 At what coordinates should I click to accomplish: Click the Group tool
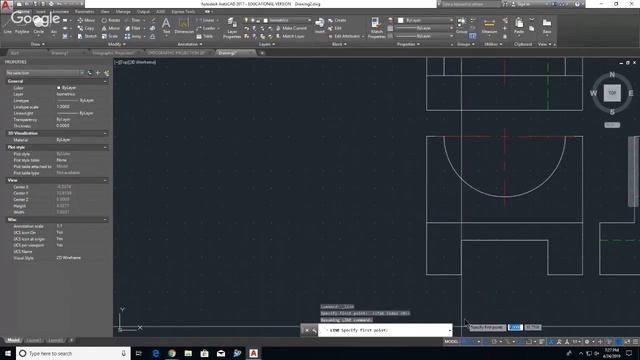click(461, 25)
